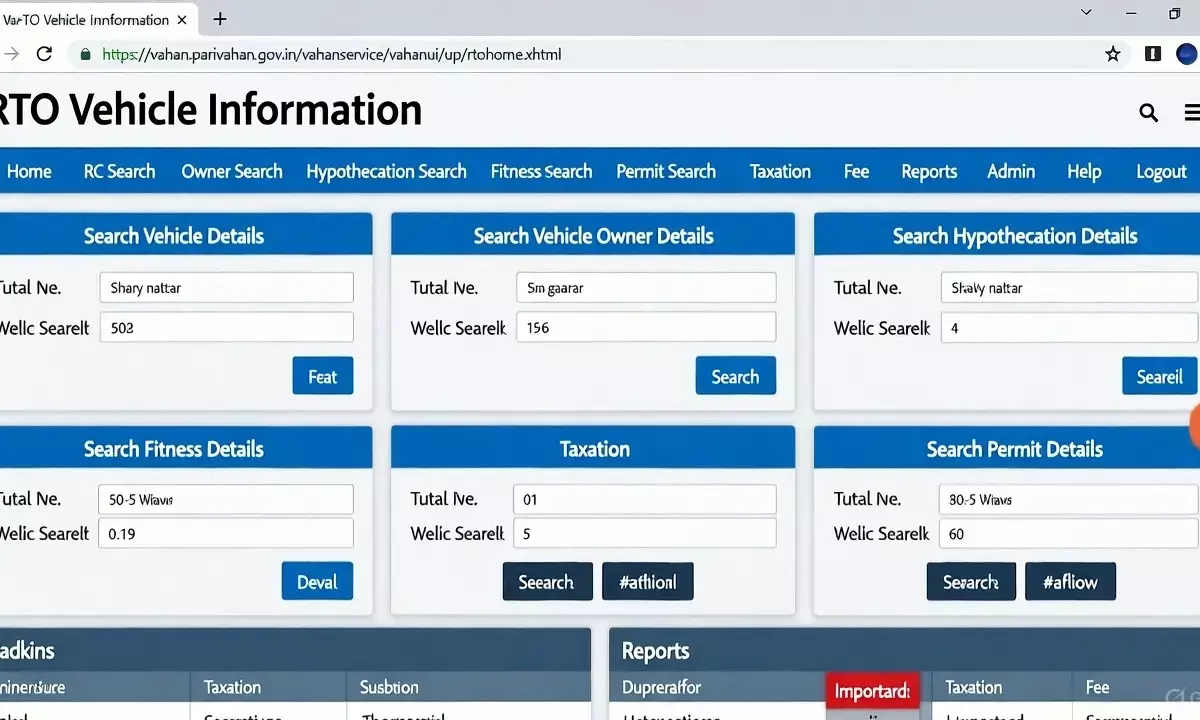Open new browser tab with plus icon
The image size is (1200, 720).
point(220,19)
